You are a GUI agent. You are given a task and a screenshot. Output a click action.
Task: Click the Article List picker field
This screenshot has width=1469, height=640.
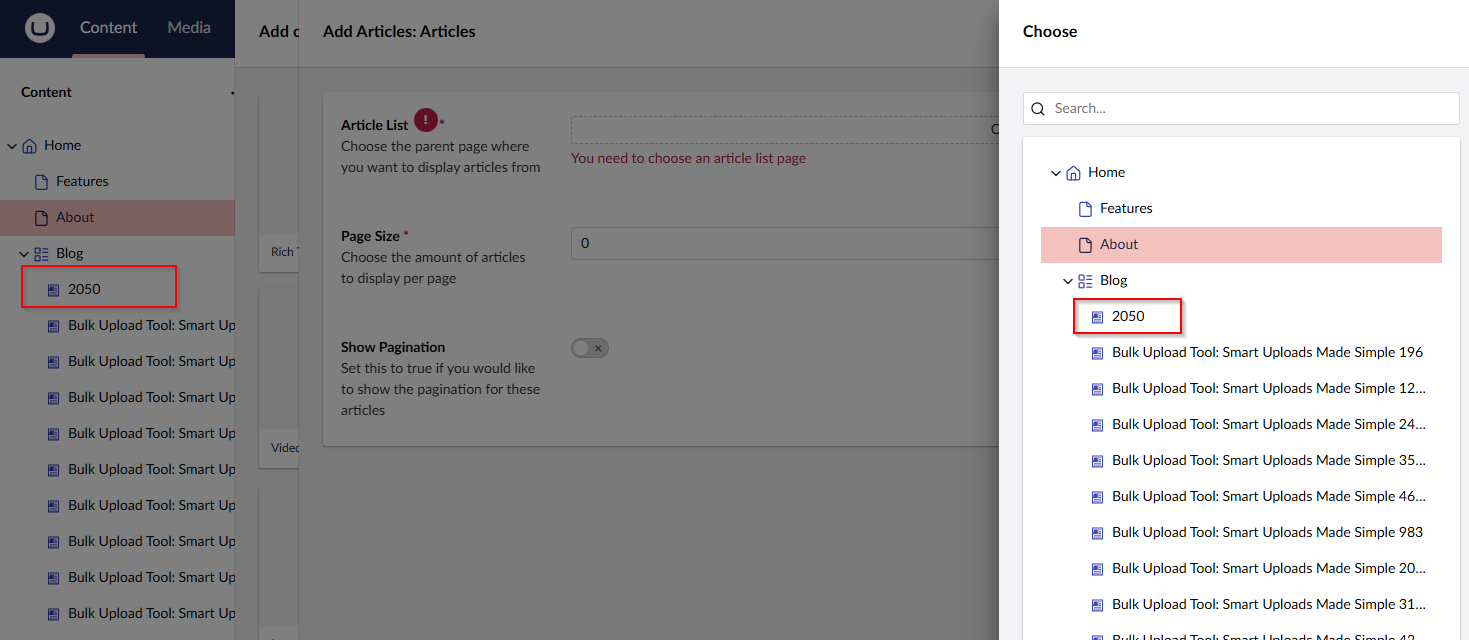[785, 129]
